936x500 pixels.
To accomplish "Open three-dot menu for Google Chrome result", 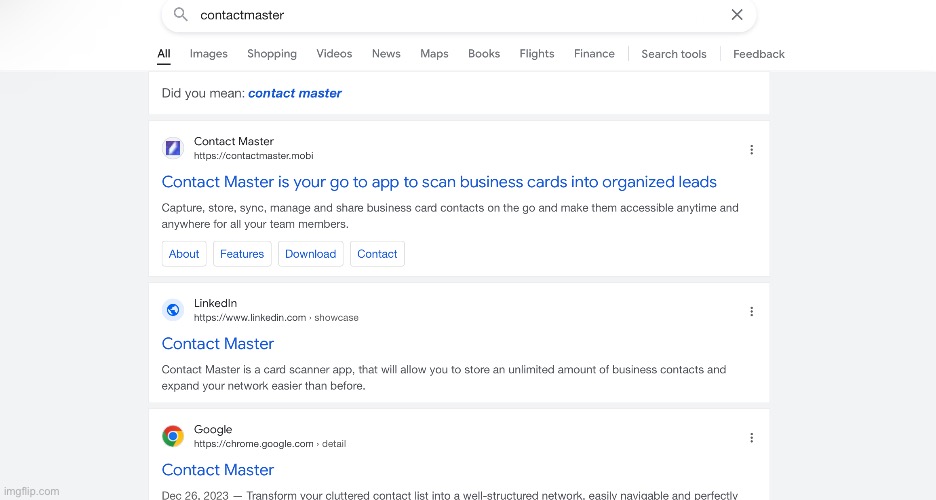I will pyautogui.click(x=751, y=437).
